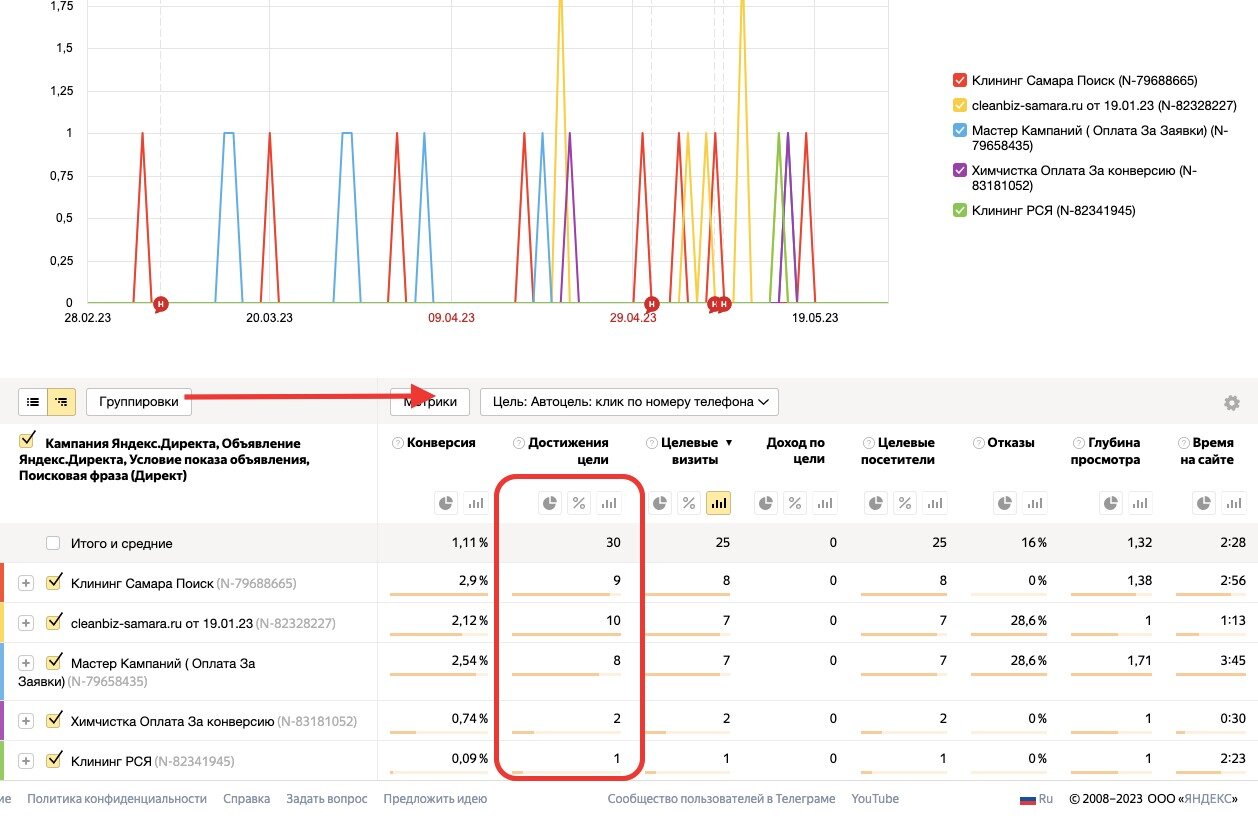Click bar chart icon under Время на сайте

(1233, 504)
